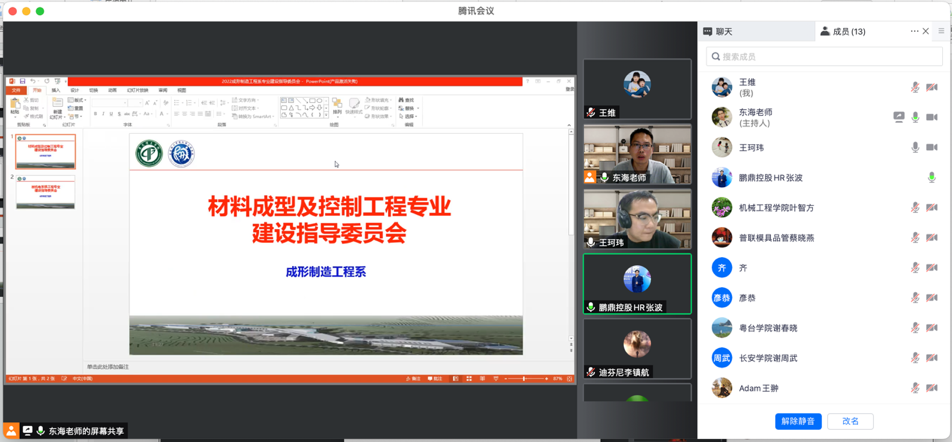Switch to the 聊天 chat tab
952x442 pixels.
tap(717, 32)
